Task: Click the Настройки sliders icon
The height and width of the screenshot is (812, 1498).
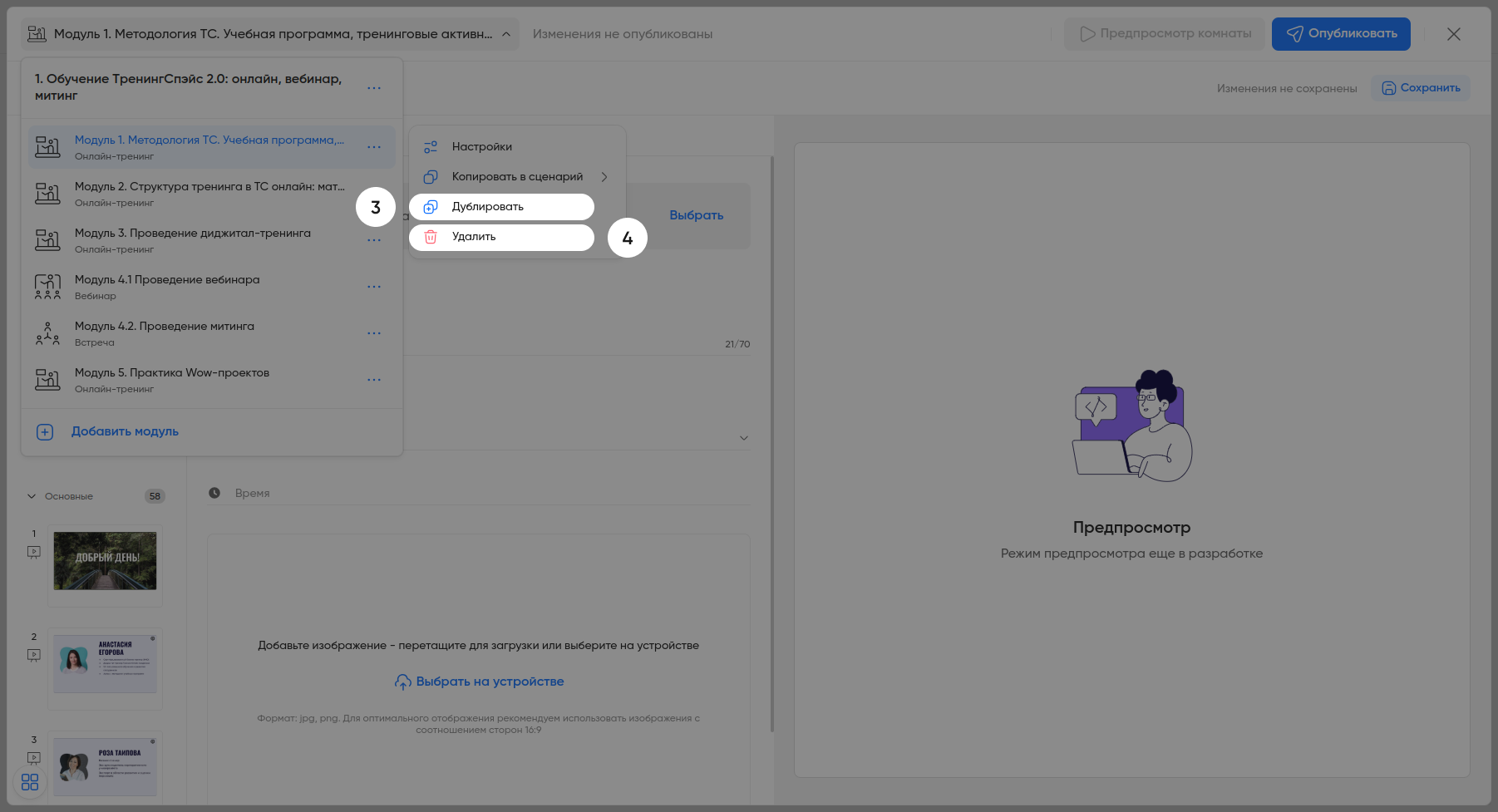Action: click(x=431, y=147)
